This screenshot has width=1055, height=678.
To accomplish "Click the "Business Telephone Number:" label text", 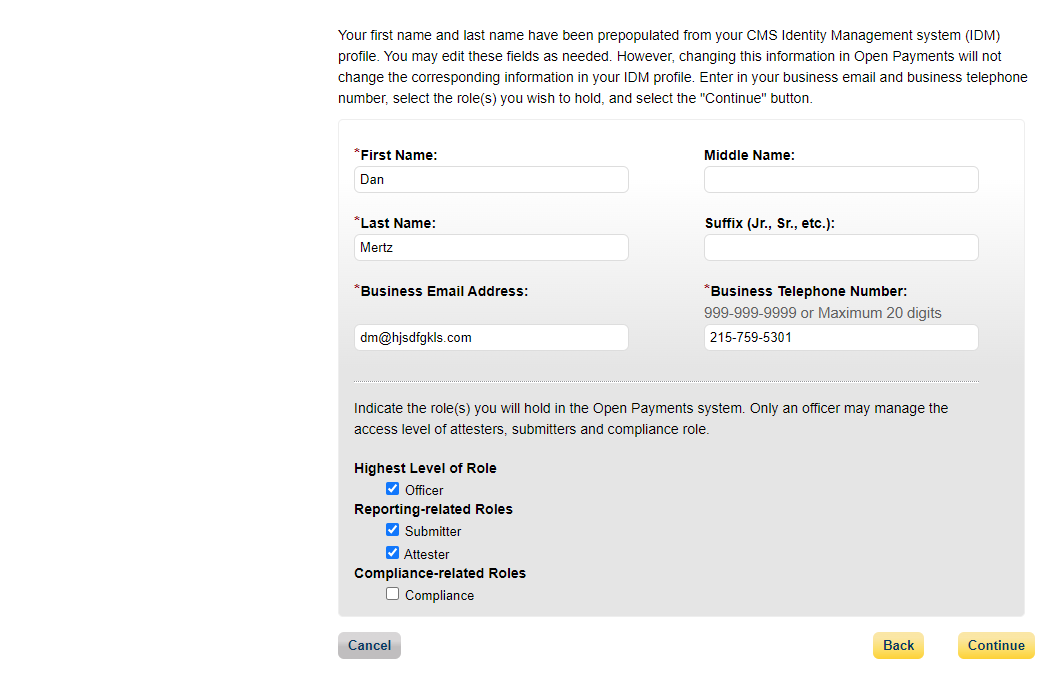I will pyautogui.click(x=808, y=292).
